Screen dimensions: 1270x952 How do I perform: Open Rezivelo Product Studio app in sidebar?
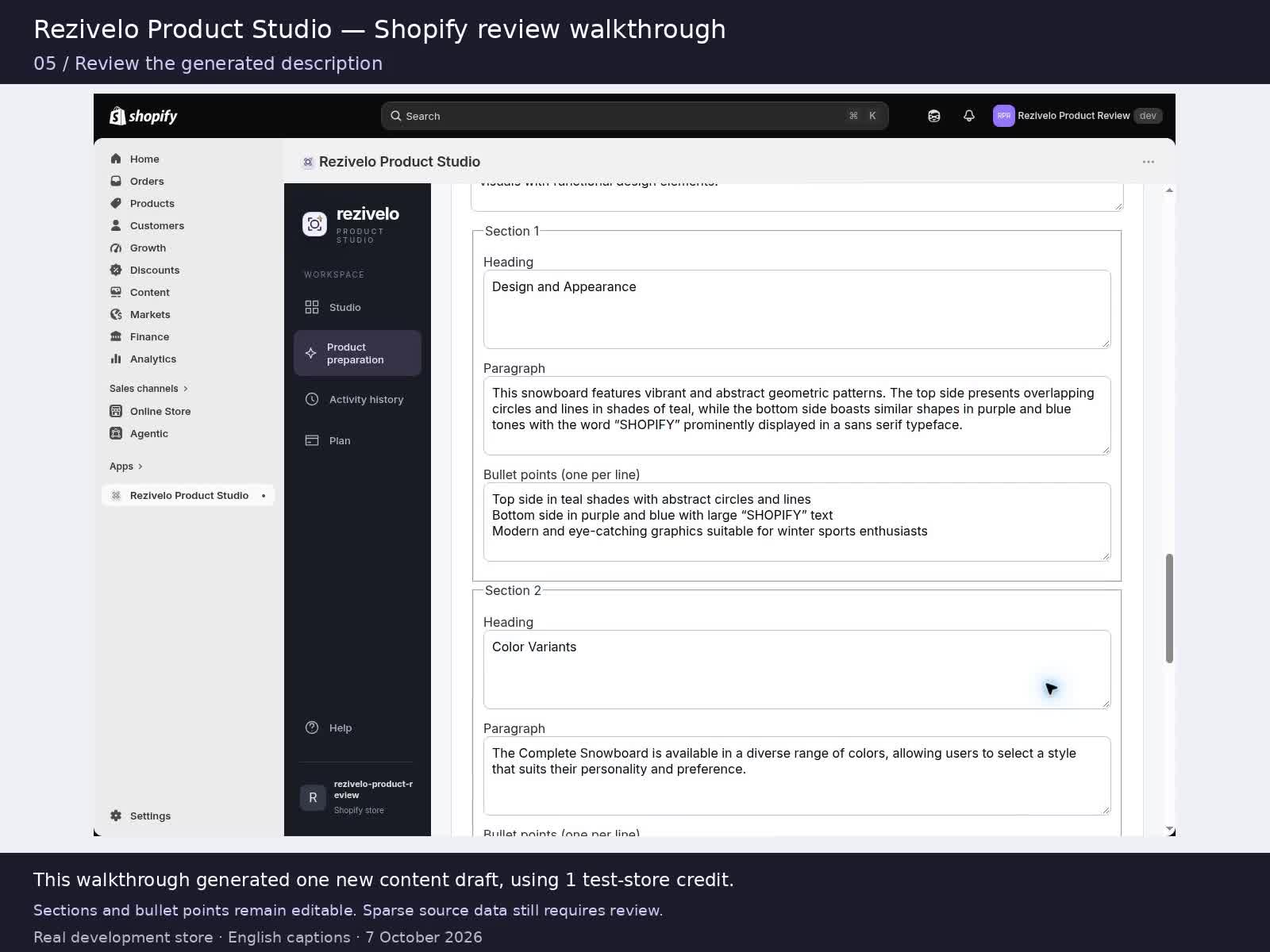[x=188, y=495]
